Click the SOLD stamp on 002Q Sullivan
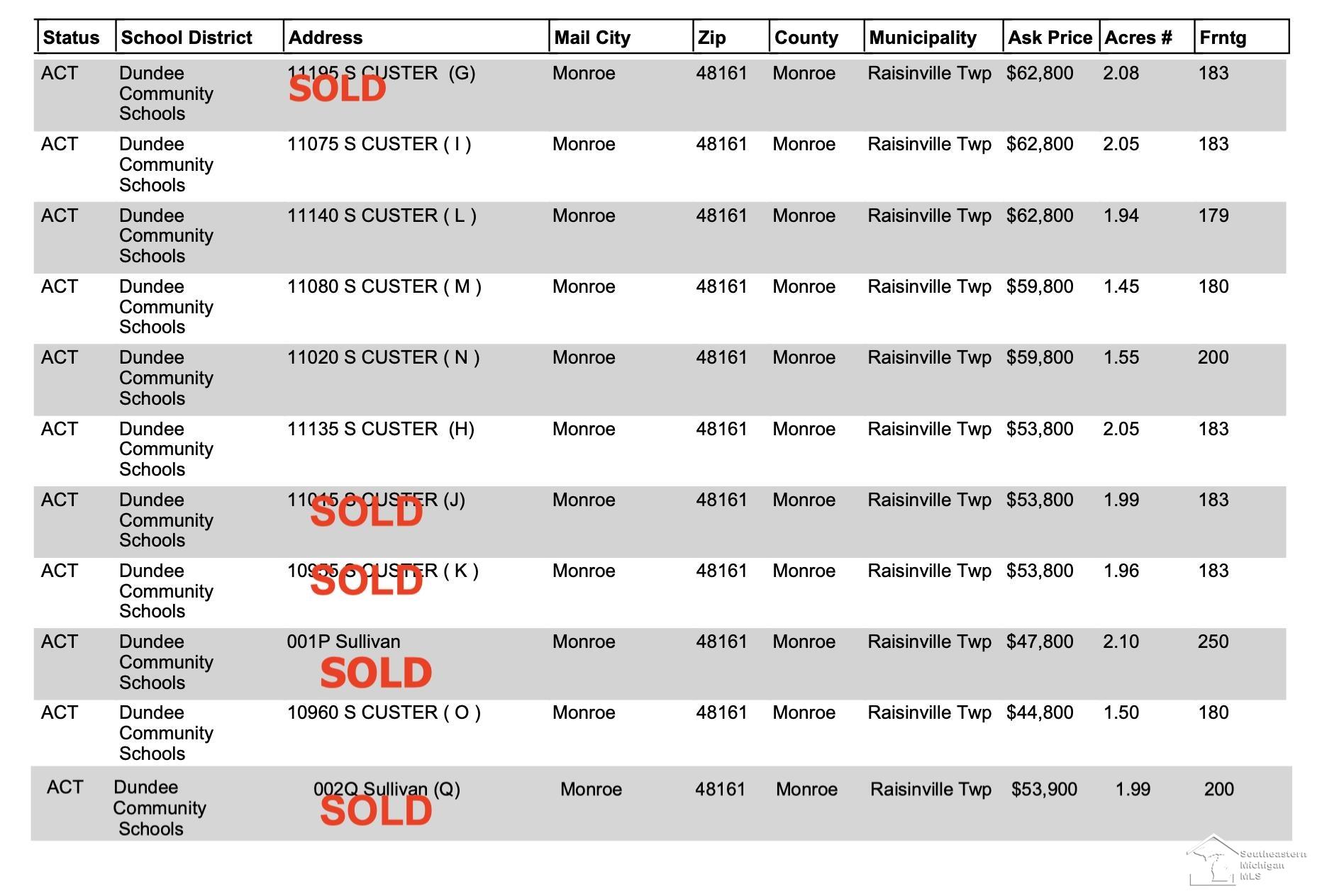The image size is (1322, 896). tap(376, 812)
